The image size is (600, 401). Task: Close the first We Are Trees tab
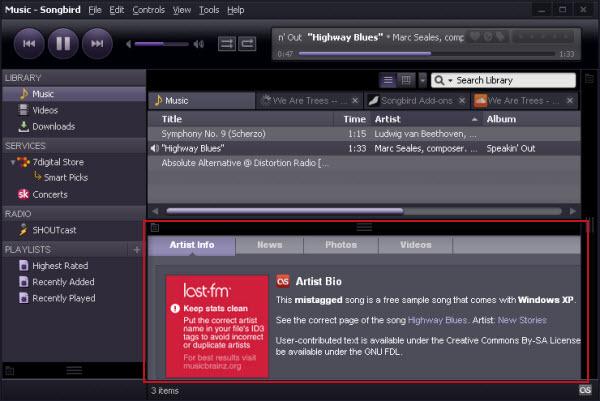(x=355, y=100)
